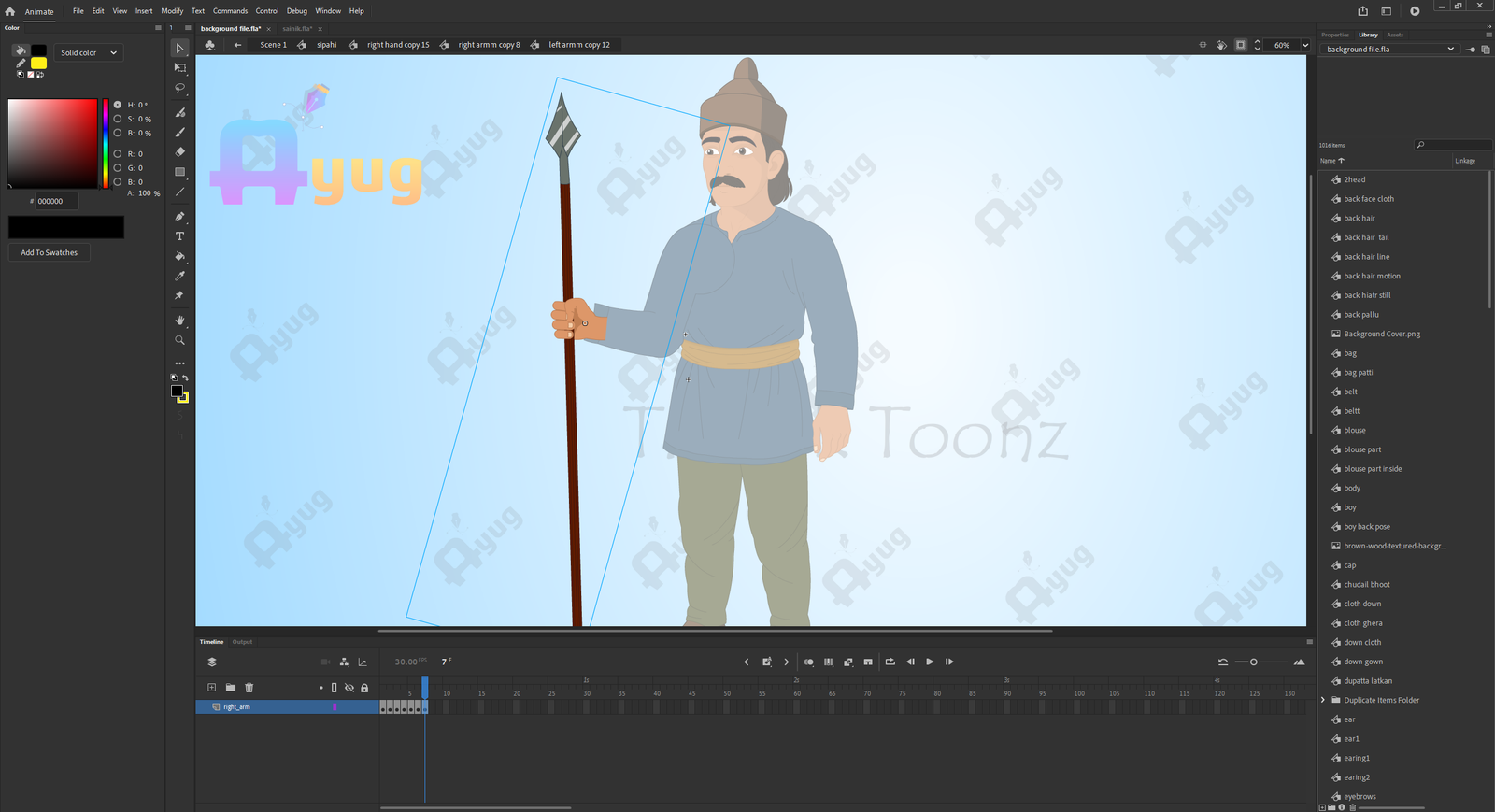
Task: Select the Eyedropper tool
Action: tap(180, 276)
